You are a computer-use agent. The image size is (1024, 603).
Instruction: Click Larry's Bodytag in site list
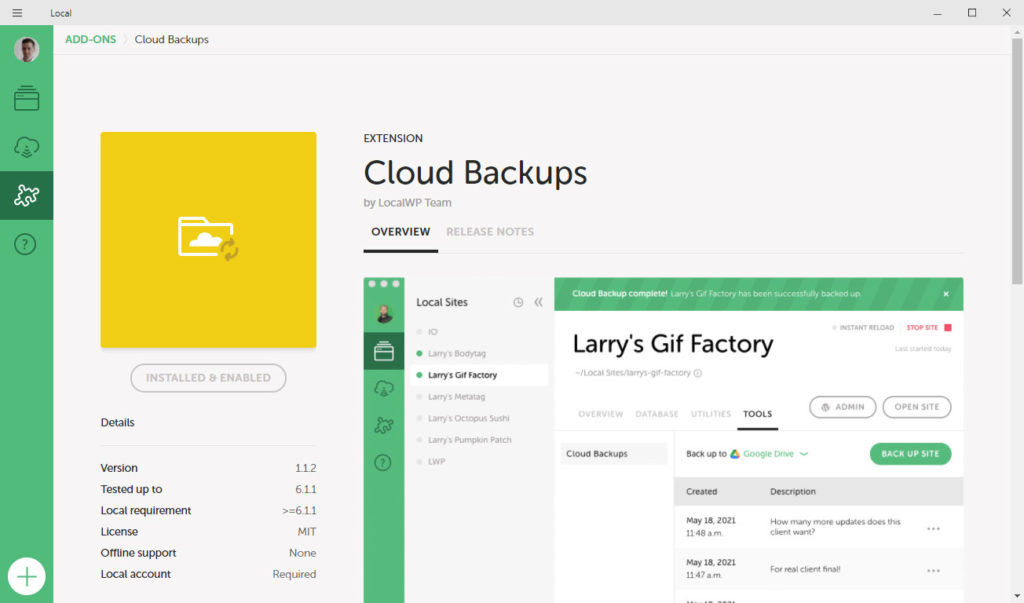pos(456,353)
